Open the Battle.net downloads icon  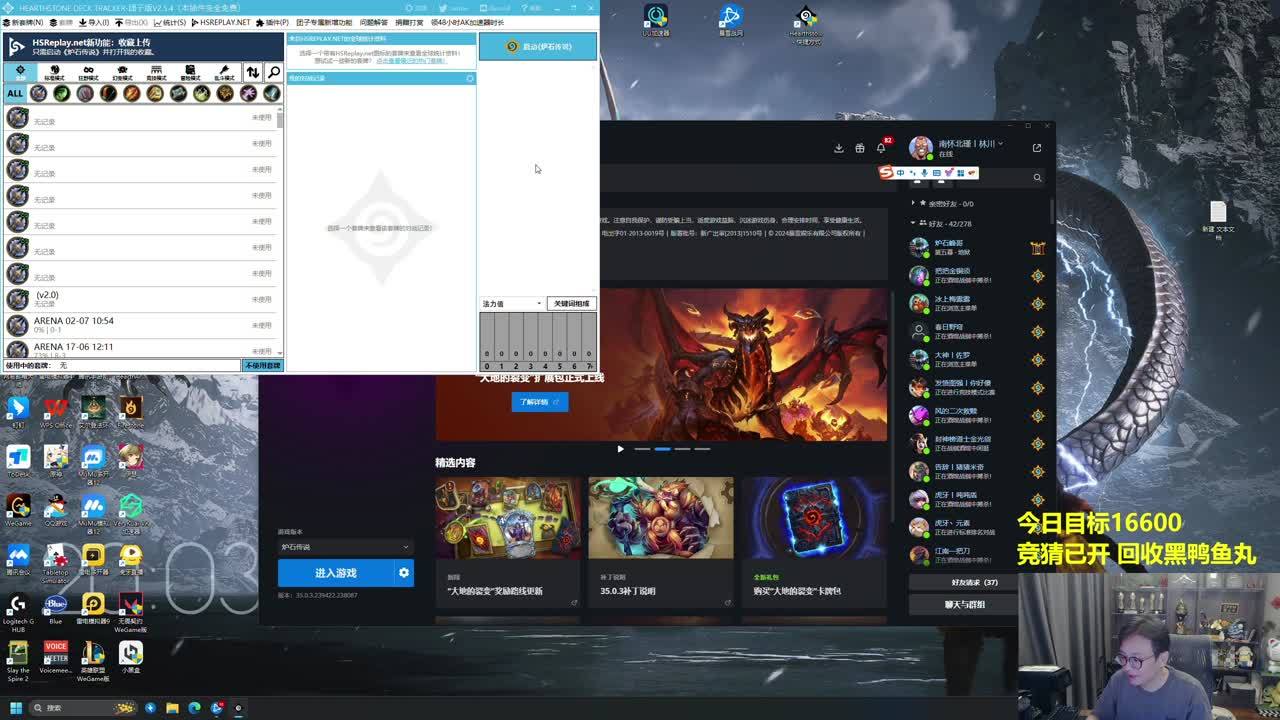(x=838, y=148)
